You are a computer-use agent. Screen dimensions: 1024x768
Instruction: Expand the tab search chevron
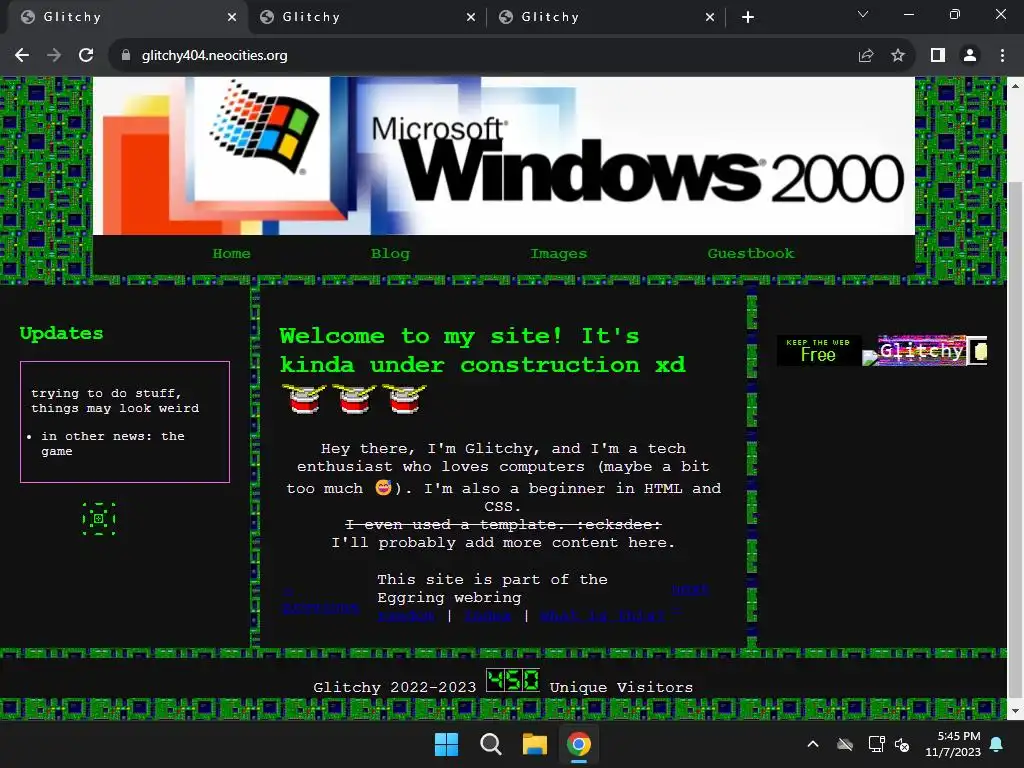tap(863, 14)
